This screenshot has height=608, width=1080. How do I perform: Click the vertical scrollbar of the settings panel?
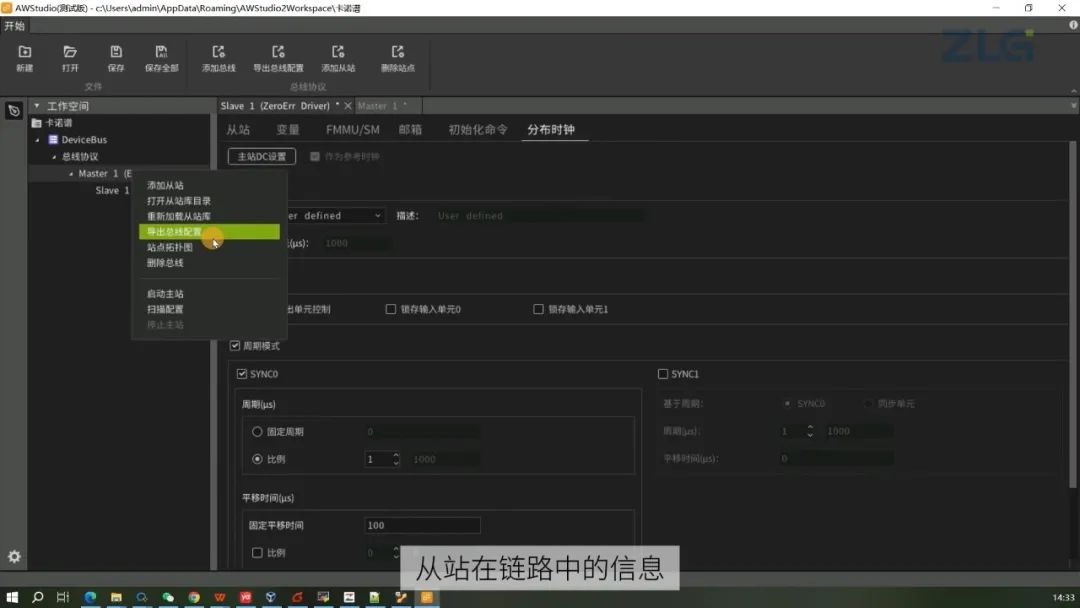pos(1072,314)
